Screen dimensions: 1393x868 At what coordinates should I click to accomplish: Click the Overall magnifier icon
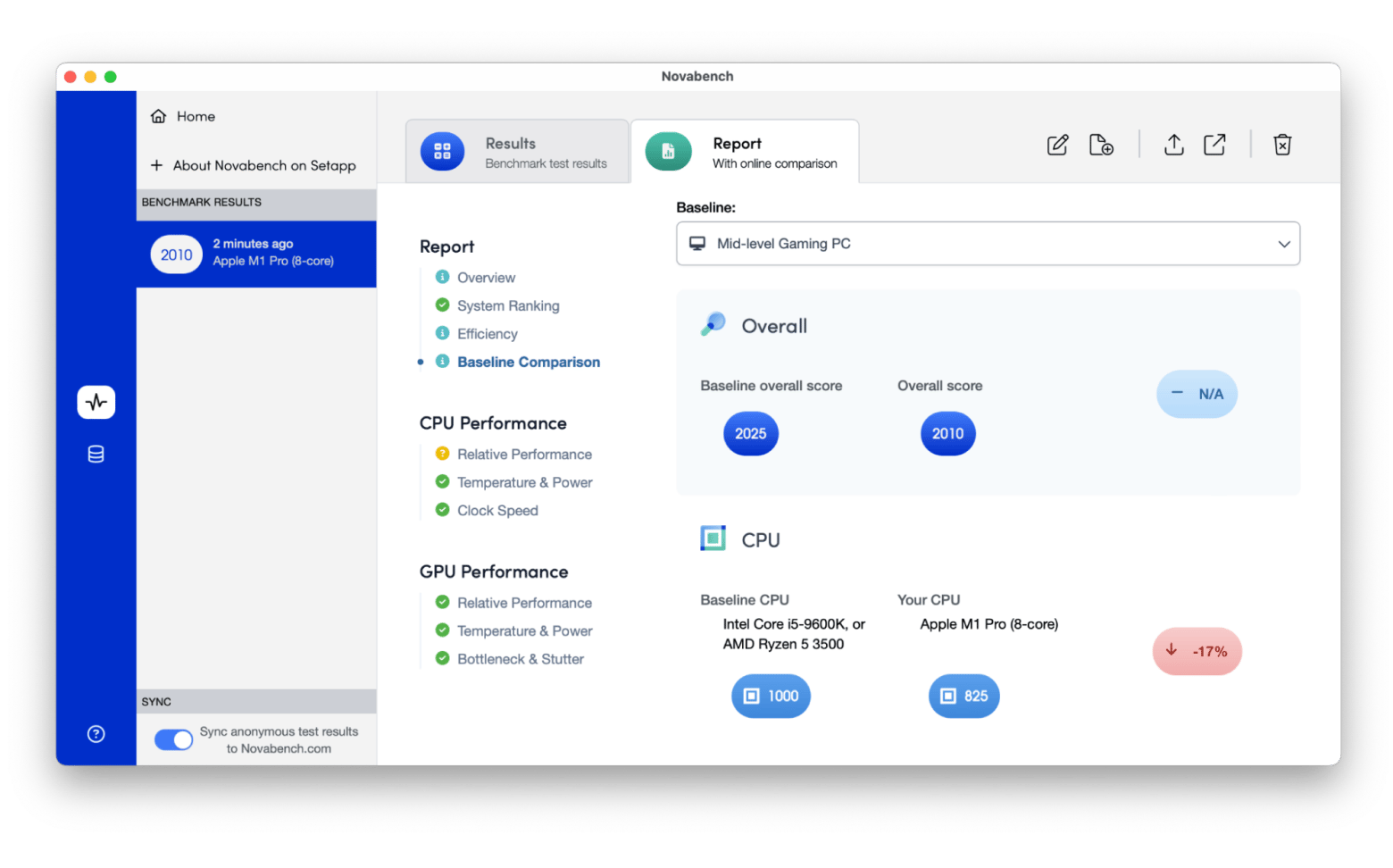point(713,324)
